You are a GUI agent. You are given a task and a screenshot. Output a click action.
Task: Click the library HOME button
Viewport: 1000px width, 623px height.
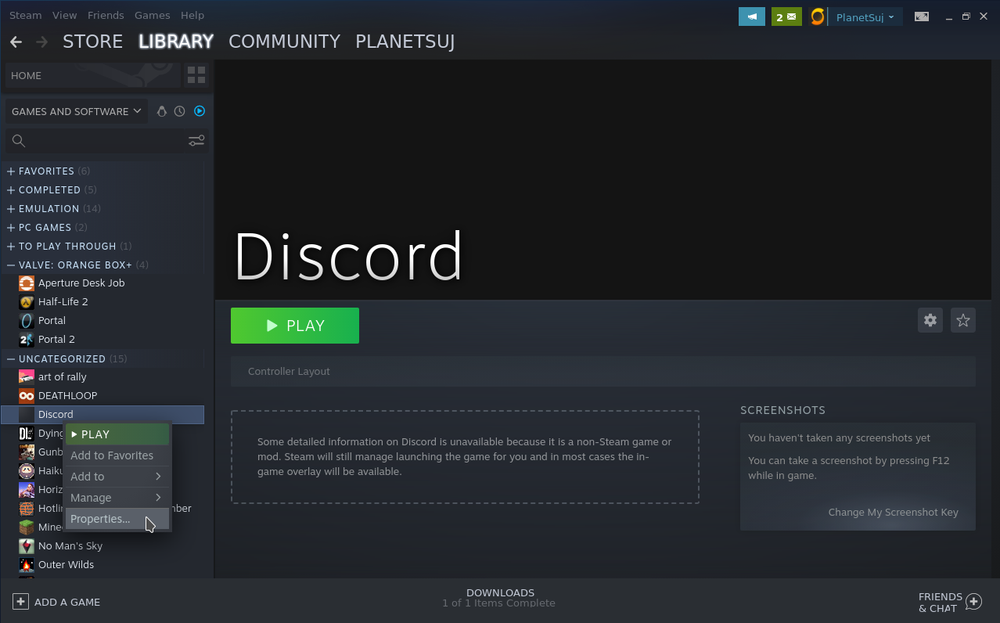click(x=93, y=75)
